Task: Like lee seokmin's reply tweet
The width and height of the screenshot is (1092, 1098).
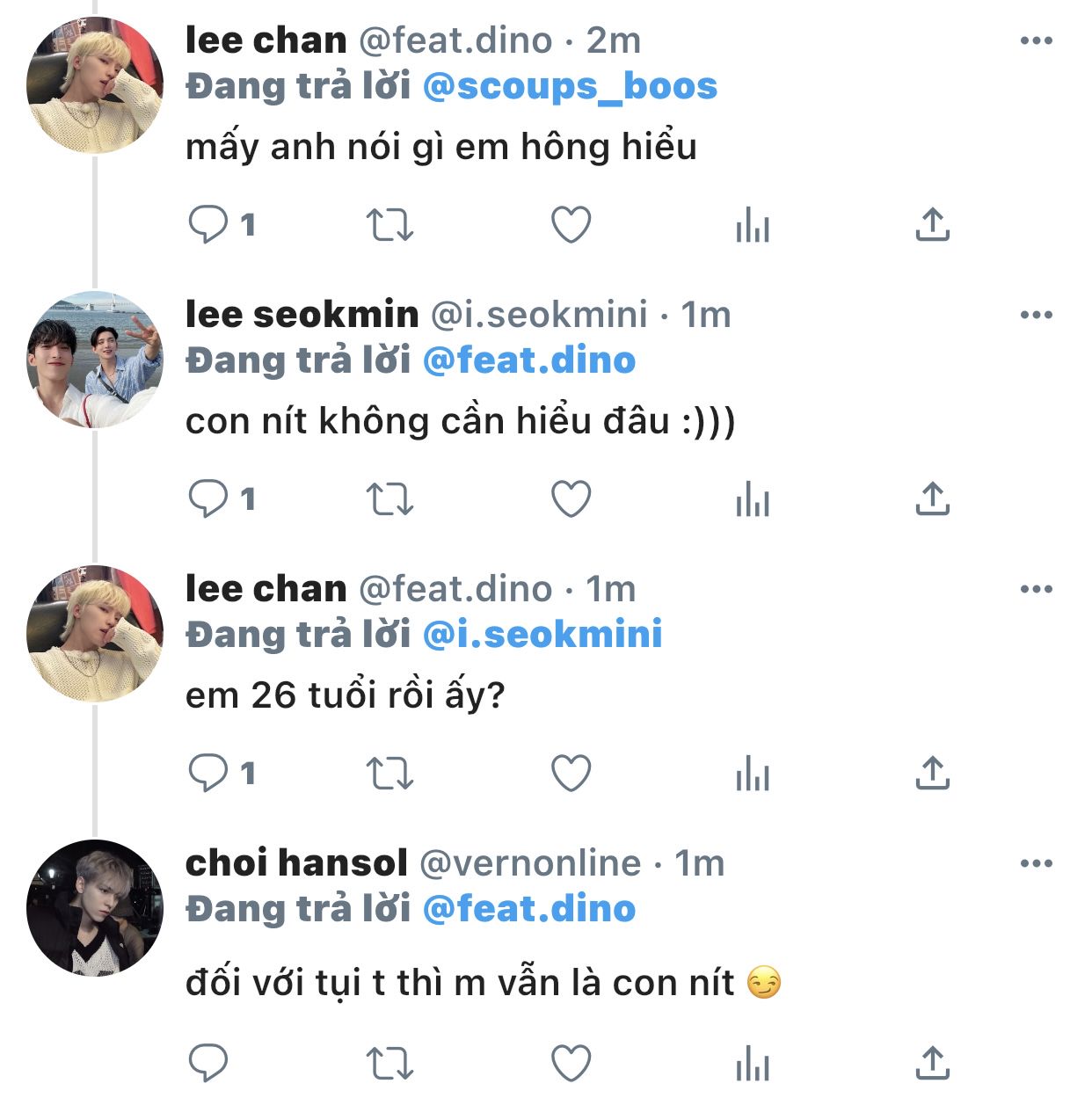Action: coord(571,499)
